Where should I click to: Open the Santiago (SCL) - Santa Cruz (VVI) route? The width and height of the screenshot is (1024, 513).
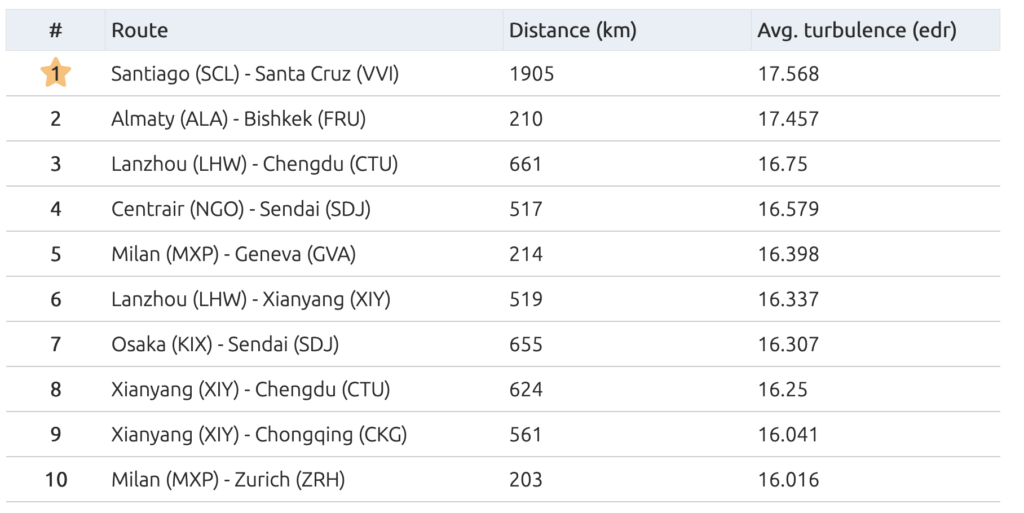tap(255, 74)
